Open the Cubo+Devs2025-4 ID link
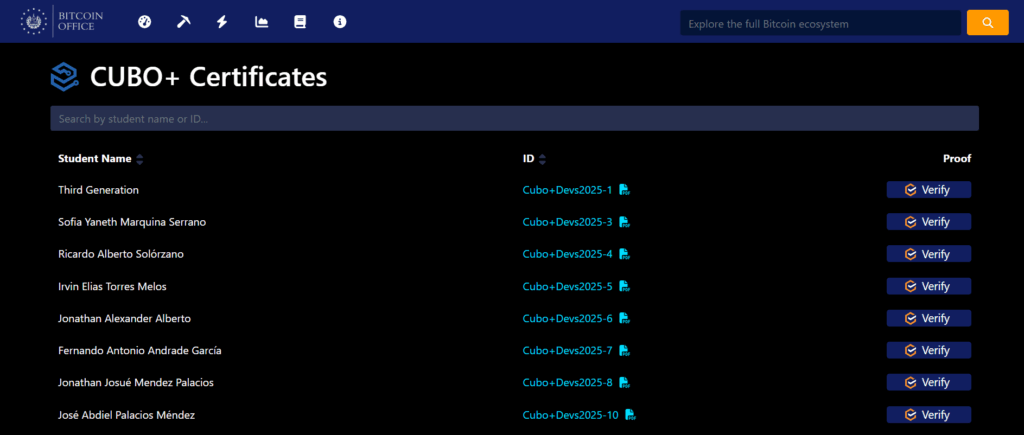Image resolution: width=1024 pixels, height=435 pixels. coord(568,254)
